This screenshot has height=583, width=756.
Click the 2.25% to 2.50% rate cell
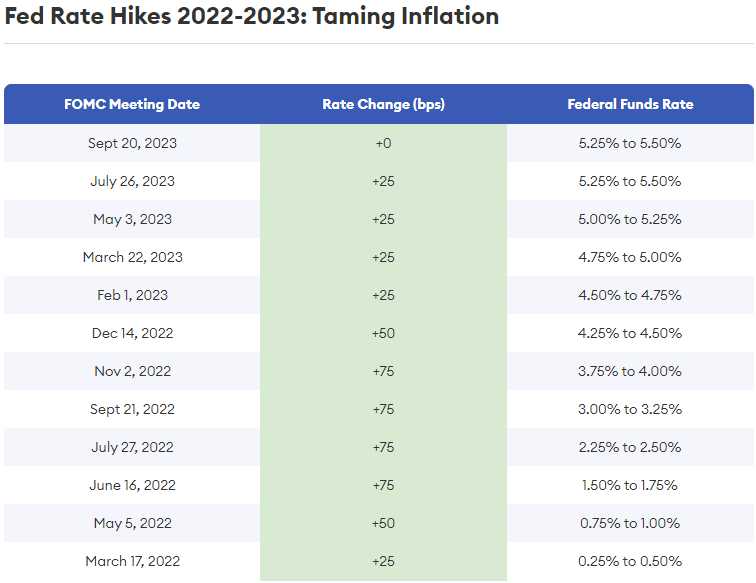pyautogui.click(x=630, y=447)
